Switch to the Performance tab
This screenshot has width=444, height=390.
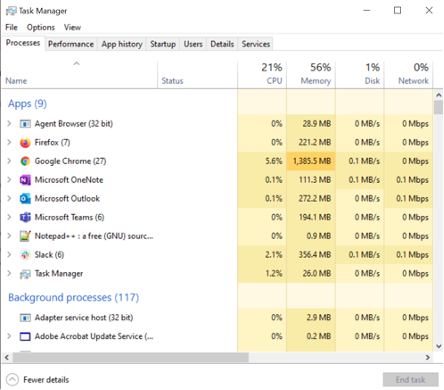(x=71, y=44)
